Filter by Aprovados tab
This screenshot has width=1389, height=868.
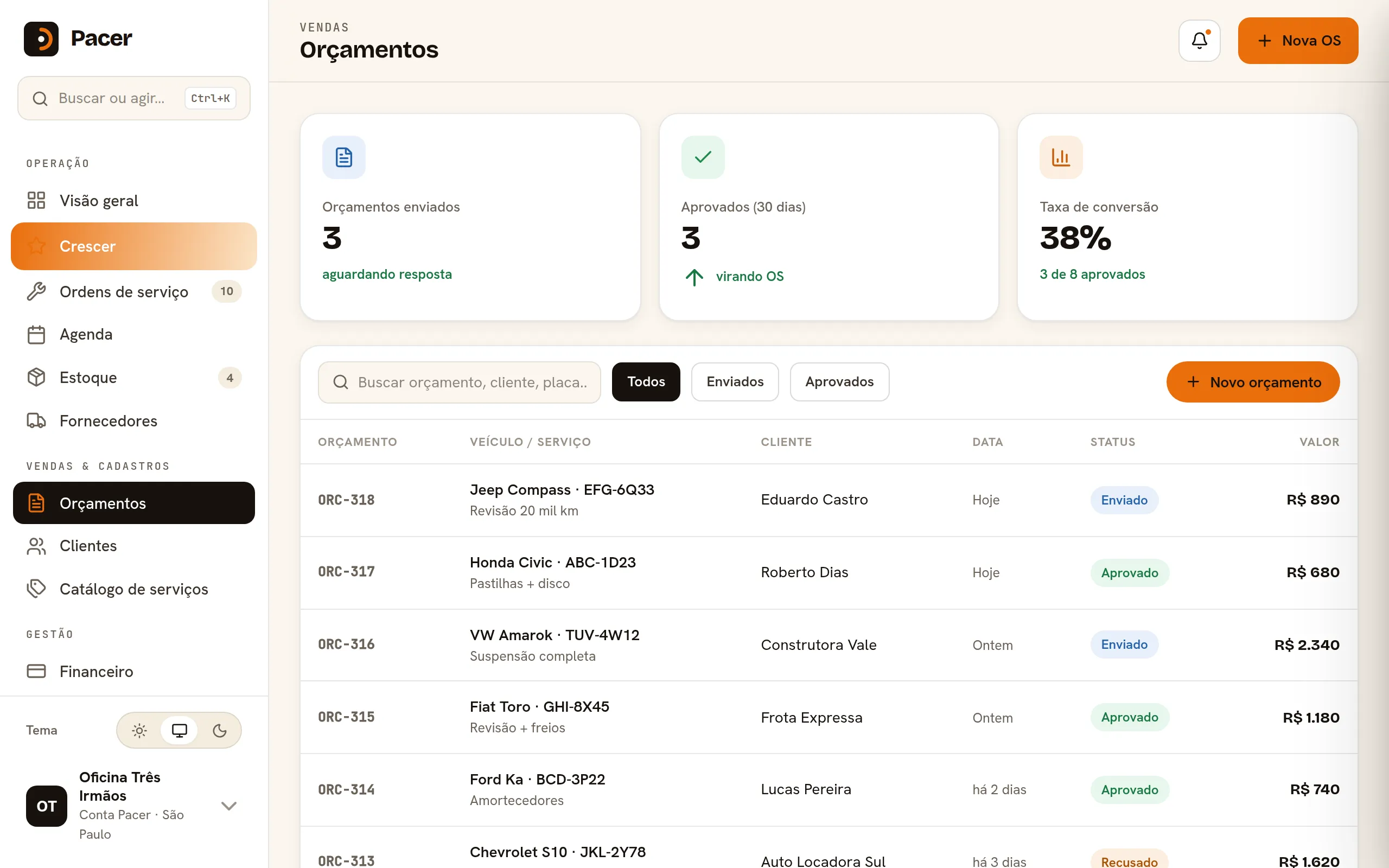pyautogui.click(x=839, y=382)
